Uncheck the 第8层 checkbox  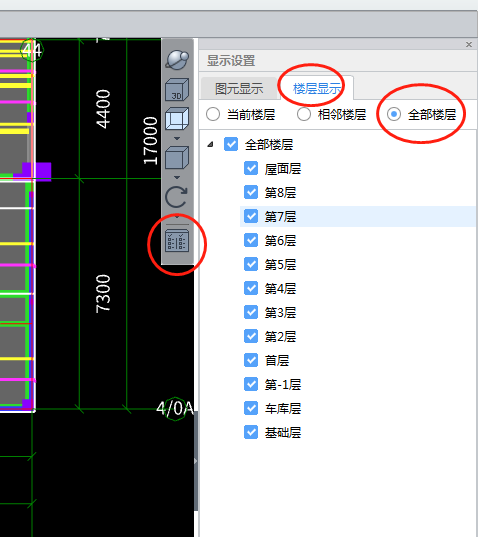coord(251,192)
